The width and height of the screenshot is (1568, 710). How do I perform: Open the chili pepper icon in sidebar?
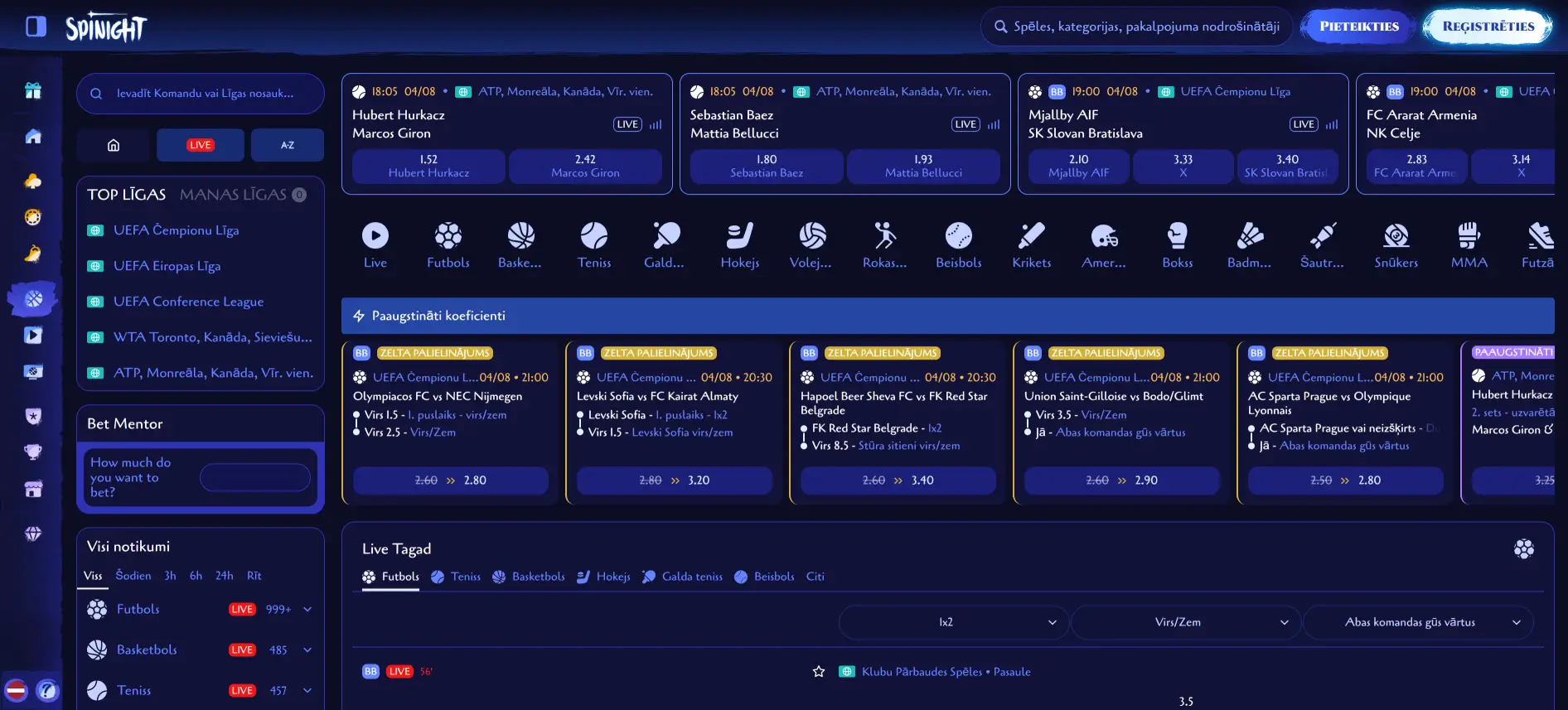(33, 254)
